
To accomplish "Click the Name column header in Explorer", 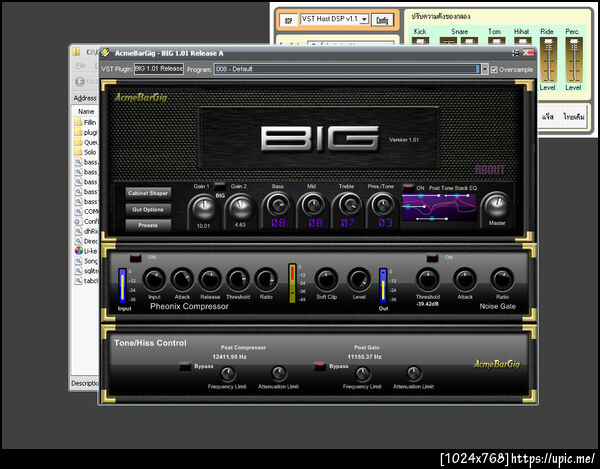I will coord(86,111).
